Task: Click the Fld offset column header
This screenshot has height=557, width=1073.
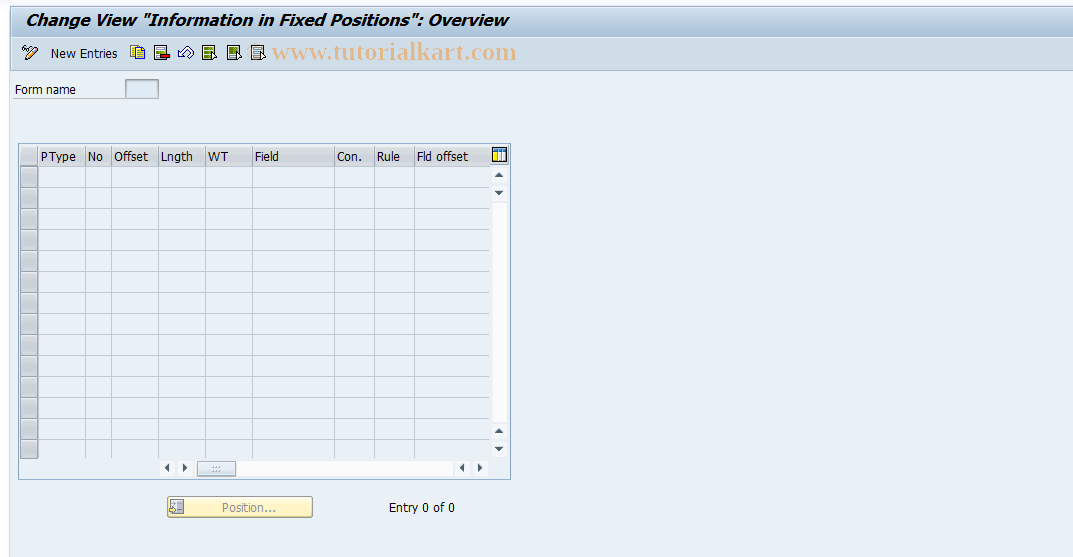Action: tap(452, 157)
